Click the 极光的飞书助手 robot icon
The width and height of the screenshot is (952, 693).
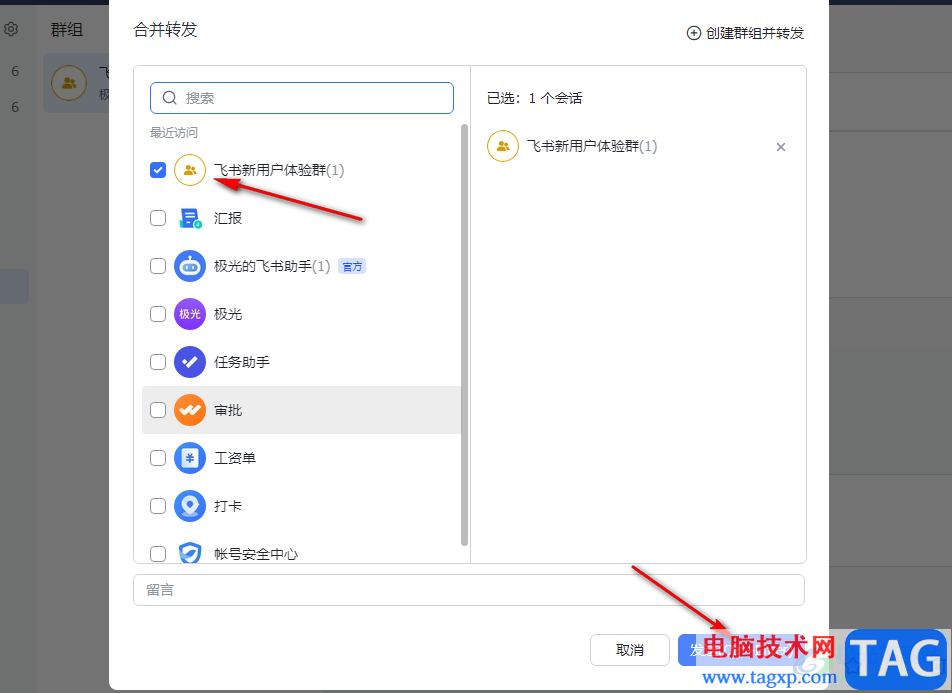coord(190,266)
